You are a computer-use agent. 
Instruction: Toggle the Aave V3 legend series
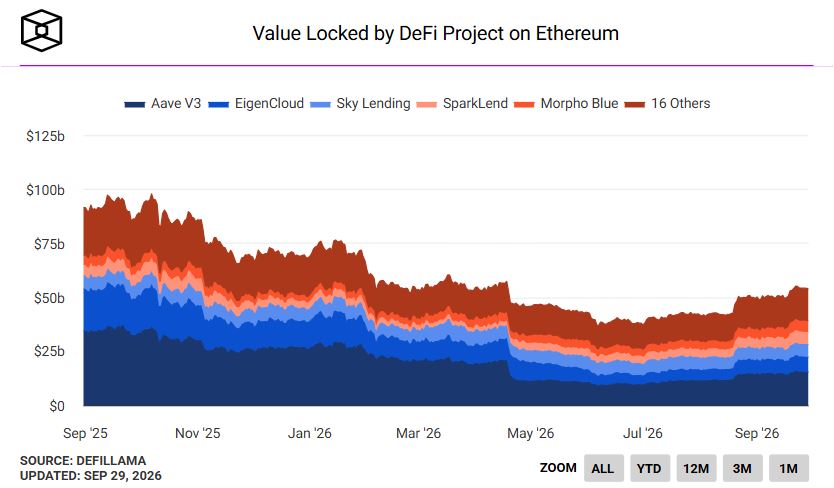coord(162,103)
